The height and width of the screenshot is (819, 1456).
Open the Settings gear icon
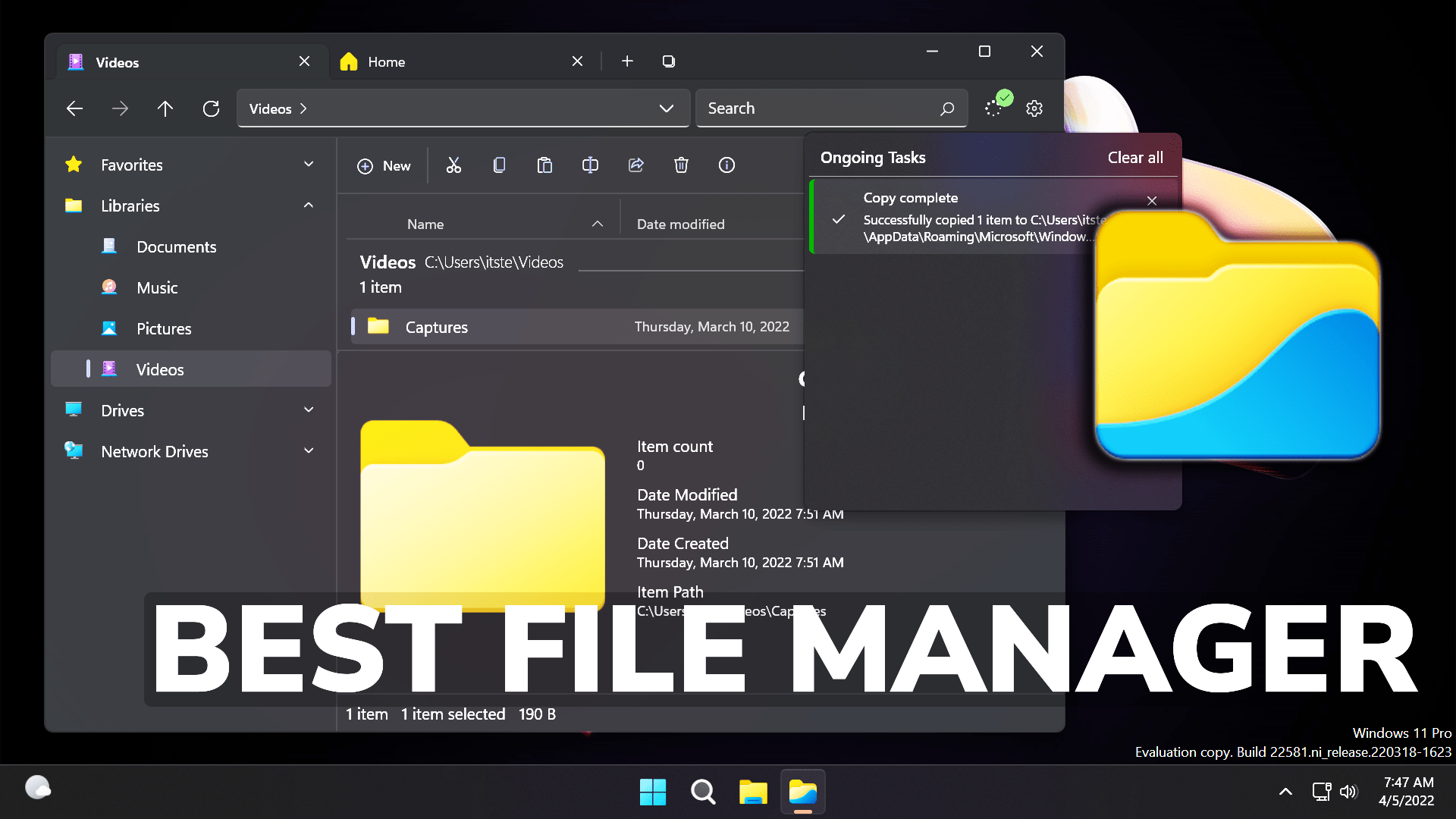(x=1034, y=108)
